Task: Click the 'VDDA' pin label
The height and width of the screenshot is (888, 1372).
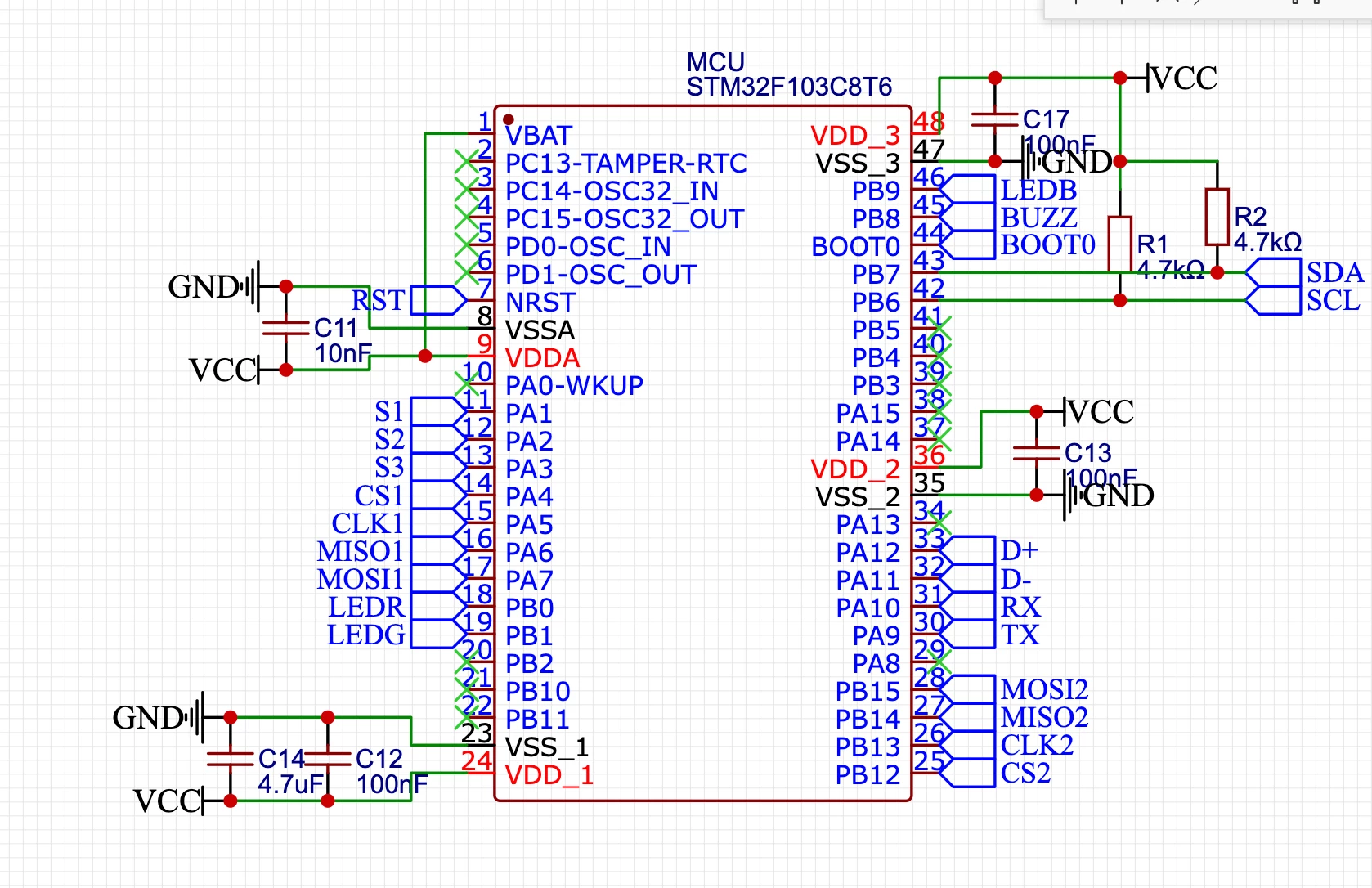Action: (543, 358)
